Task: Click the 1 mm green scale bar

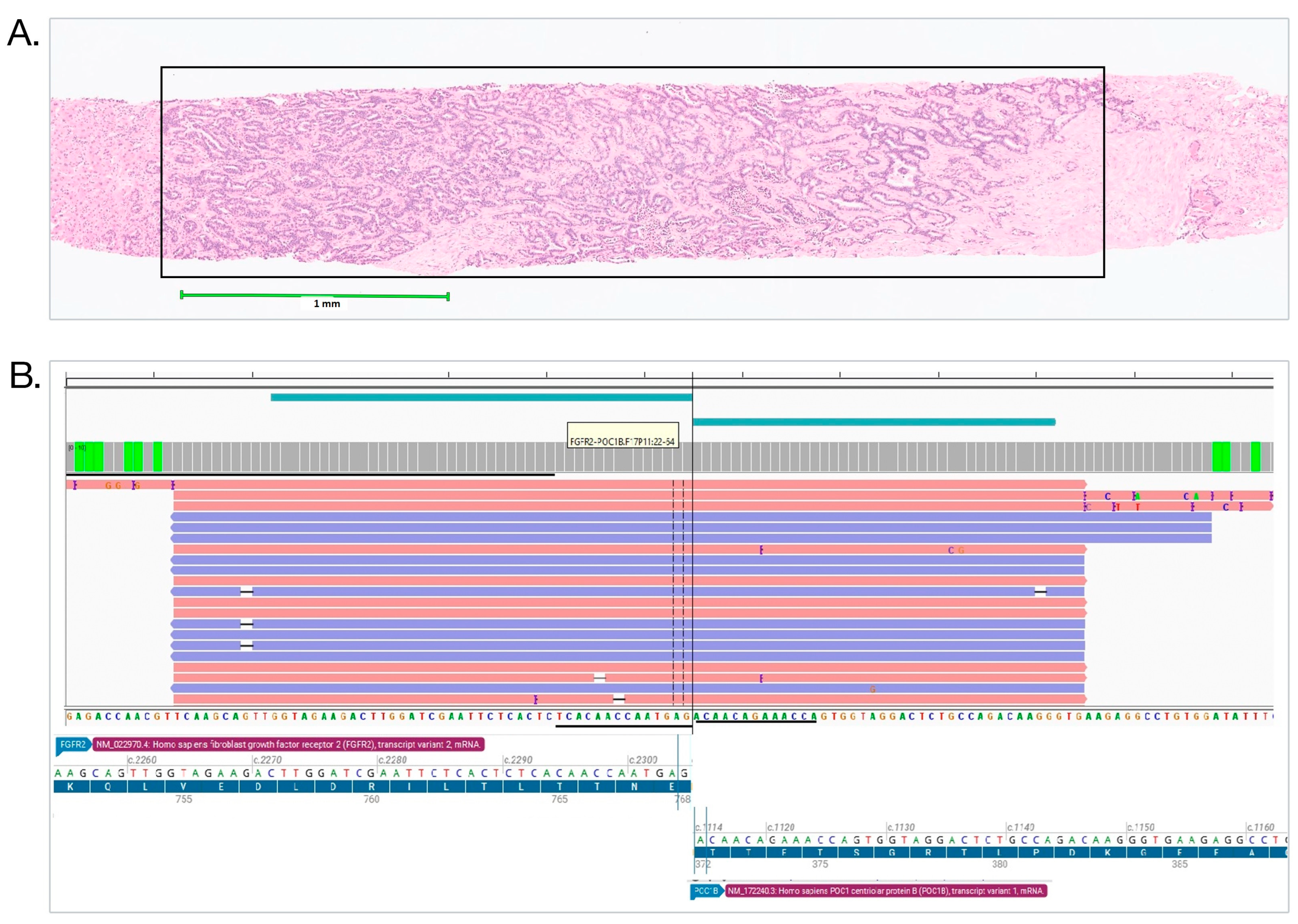Action: [x=315, y=295]
